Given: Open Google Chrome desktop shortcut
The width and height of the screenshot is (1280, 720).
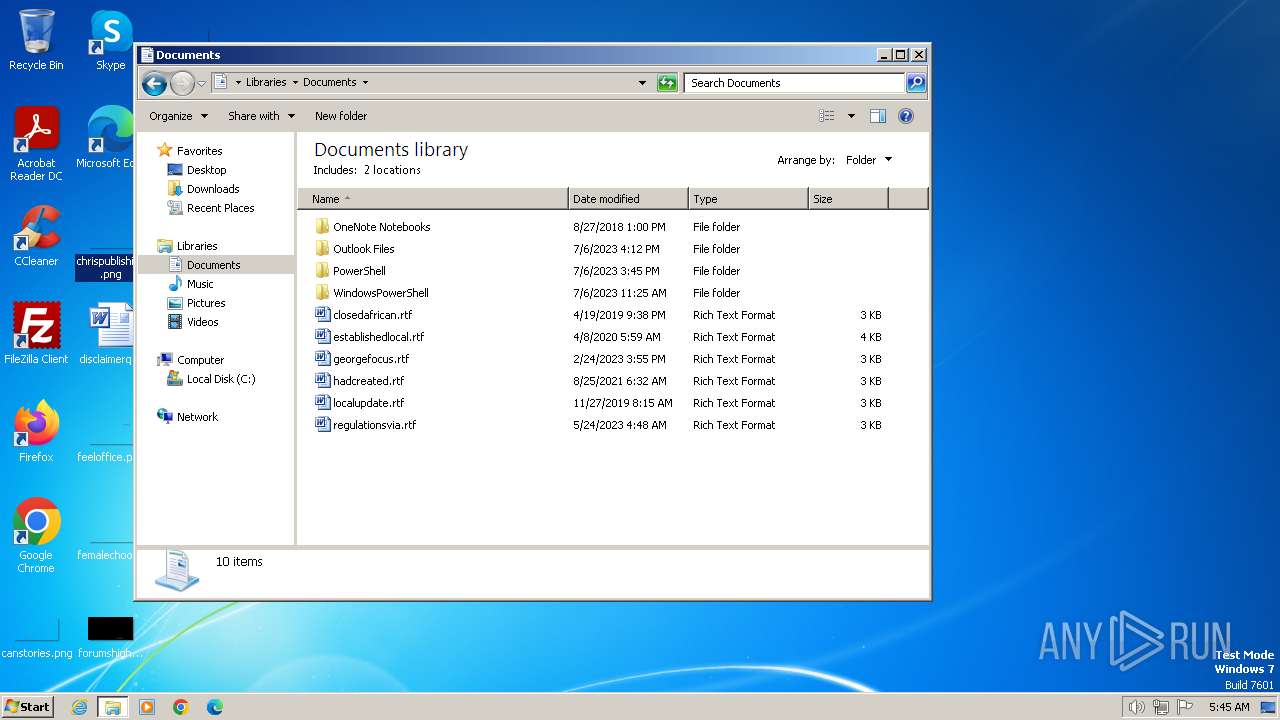Looking at the screenshot, I should click(x=36, y=536).
